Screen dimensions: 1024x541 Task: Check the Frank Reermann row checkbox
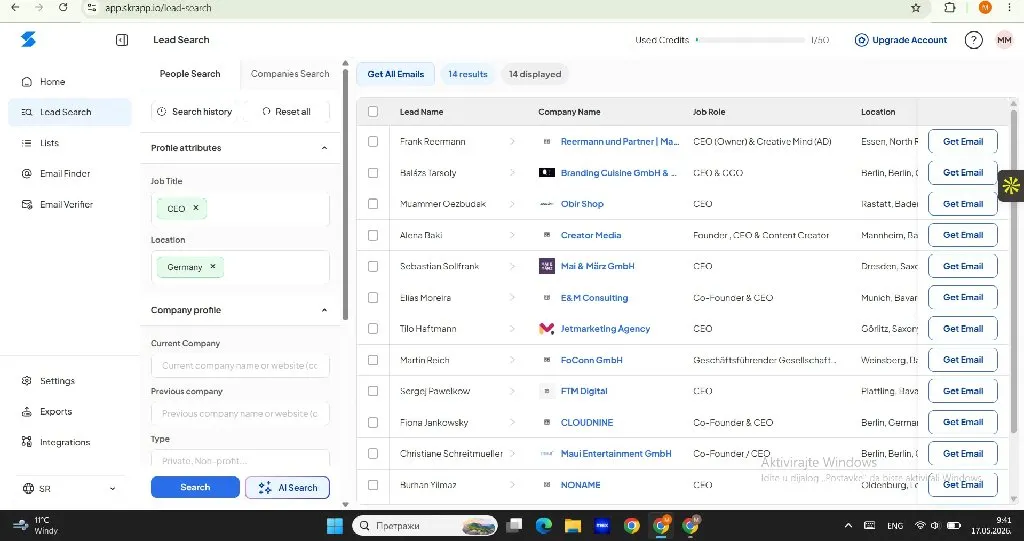[x=373, y=141]
